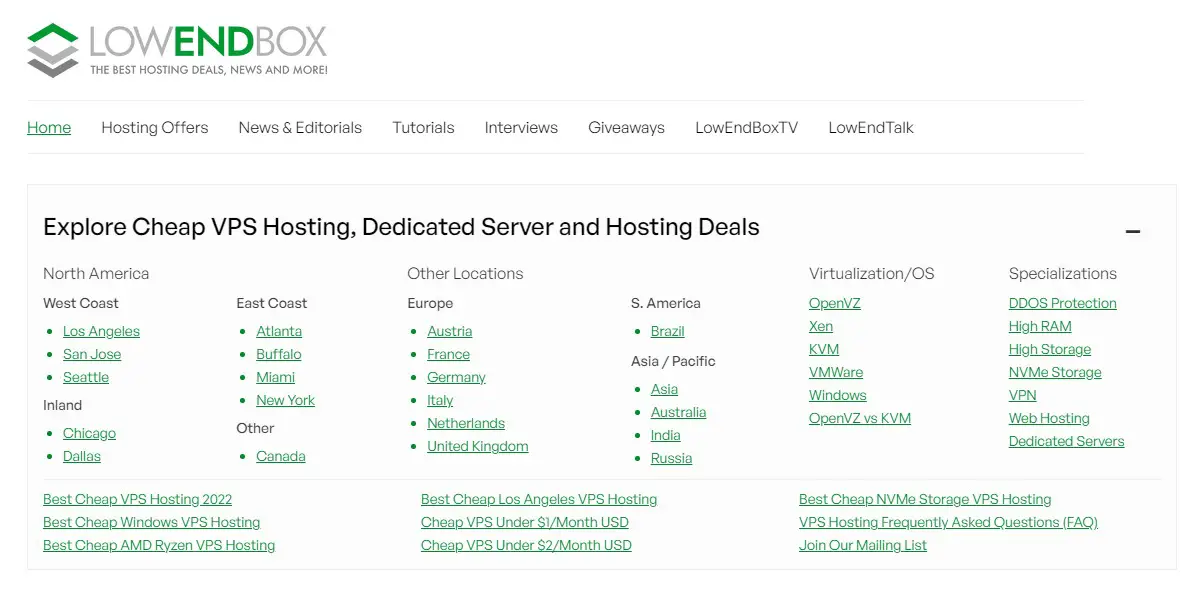Open Best Cheap Los Angeles VPS Hosting

539,499
